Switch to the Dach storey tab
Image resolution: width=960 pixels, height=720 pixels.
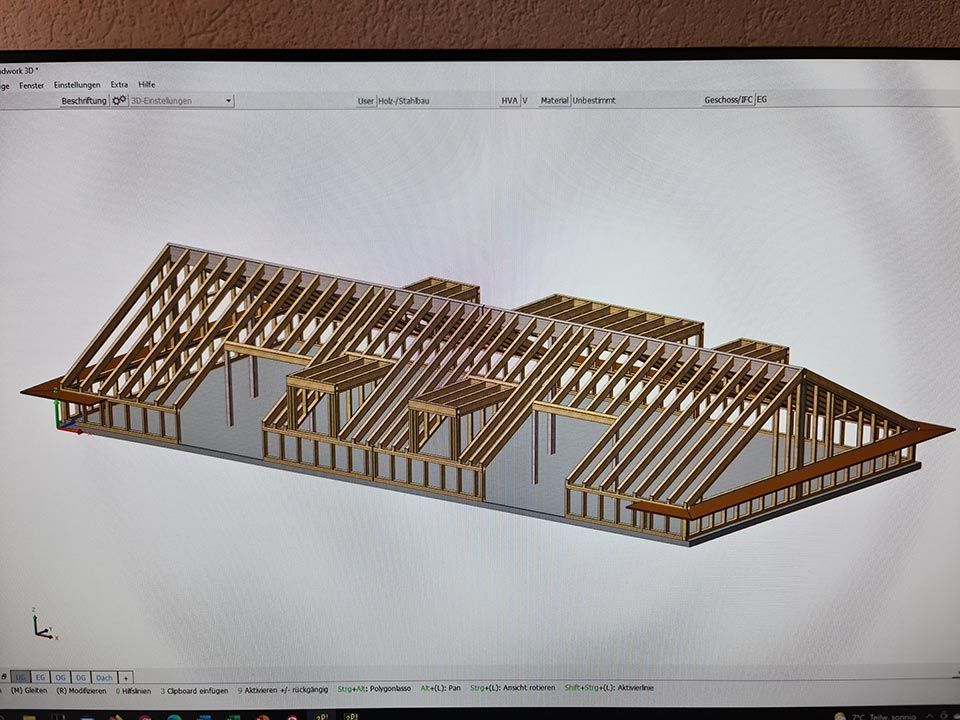[x=104, y=676]
